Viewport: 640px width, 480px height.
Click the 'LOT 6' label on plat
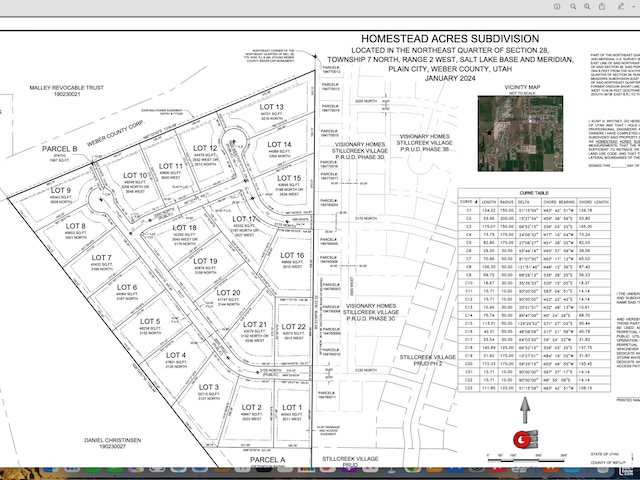click(x=127, y=287)
